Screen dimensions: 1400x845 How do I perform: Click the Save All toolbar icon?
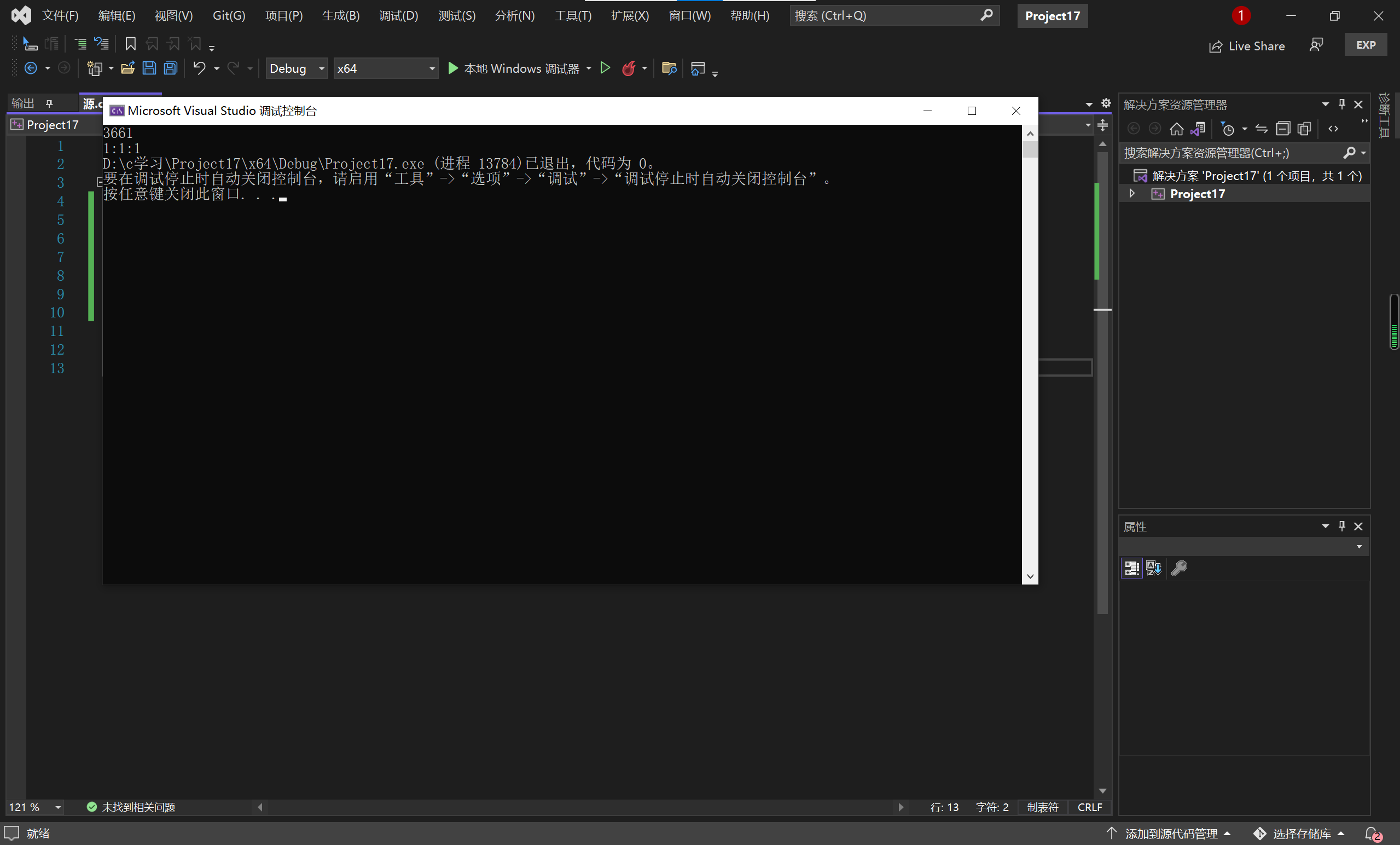pyautogui.click(x=171, y=68)
